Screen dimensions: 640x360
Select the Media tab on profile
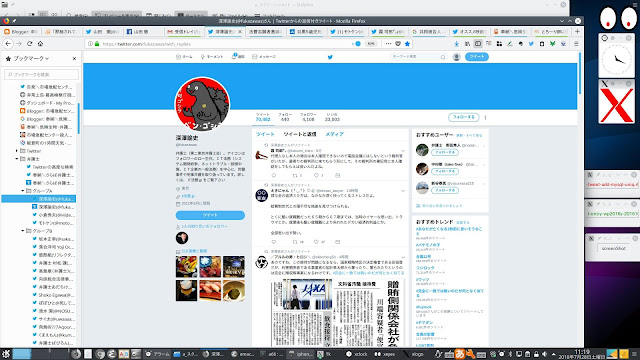point(334,134)
